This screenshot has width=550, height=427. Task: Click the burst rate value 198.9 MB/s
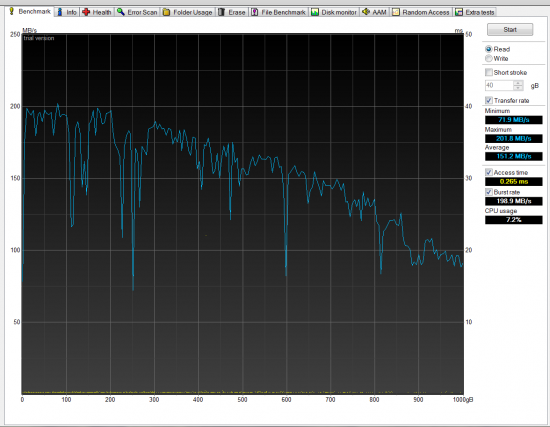514,201
